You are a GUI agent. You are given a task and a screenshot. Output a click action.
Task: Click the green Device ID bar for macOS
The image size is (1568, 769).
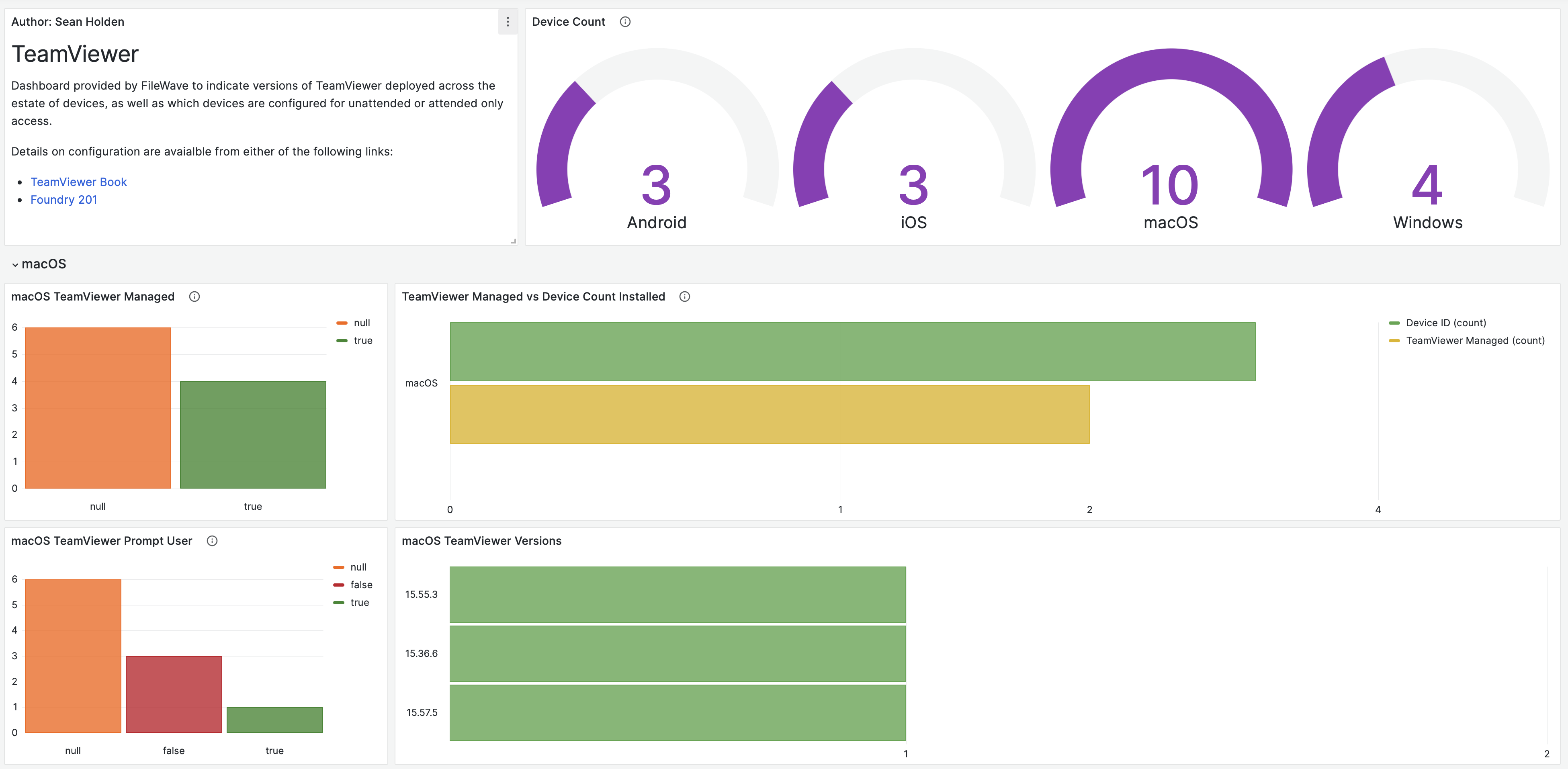(852, 352)
